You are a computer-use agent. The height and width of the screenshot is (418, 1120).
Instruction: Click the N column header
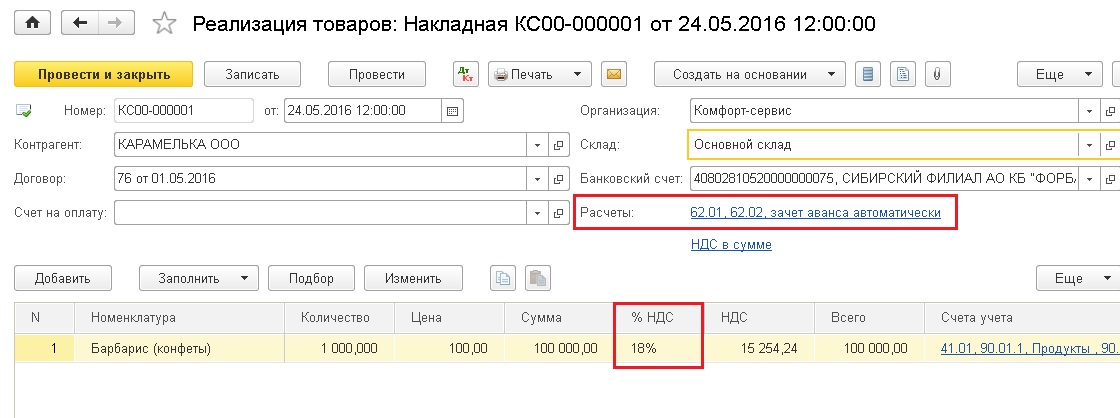(44, 318)
